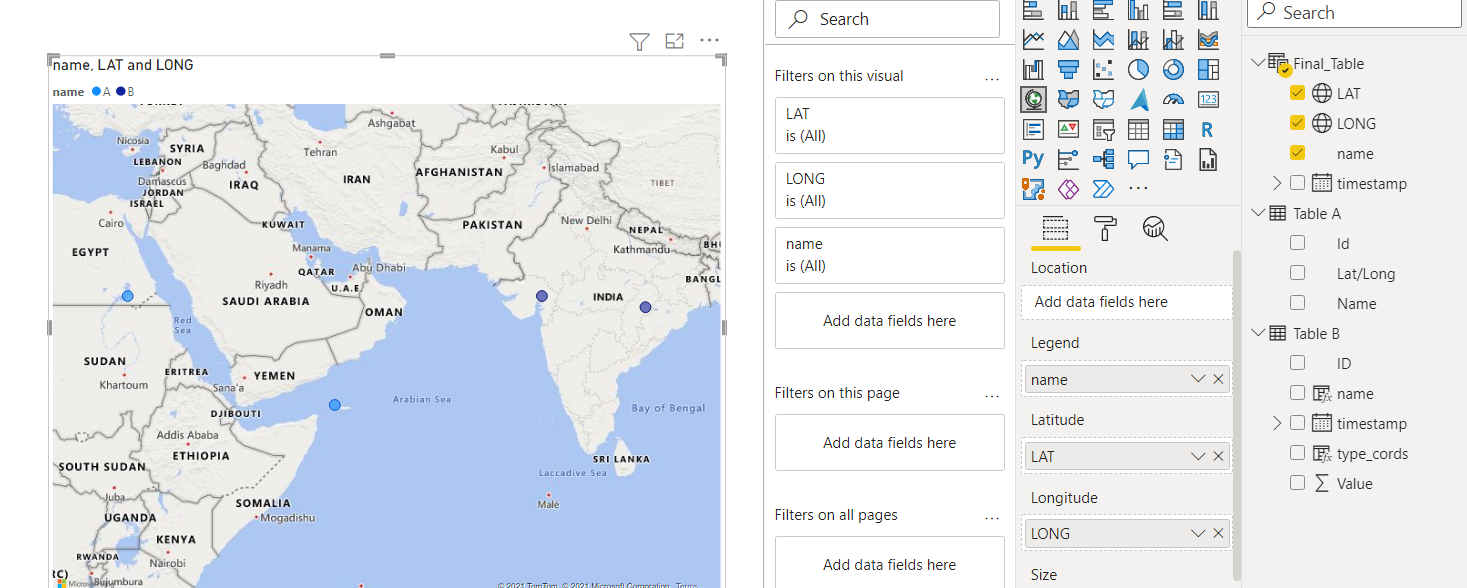The image size is (1467, 588).
Task: Open the LONG is (All) filter card
Action: tap(889, 190)
